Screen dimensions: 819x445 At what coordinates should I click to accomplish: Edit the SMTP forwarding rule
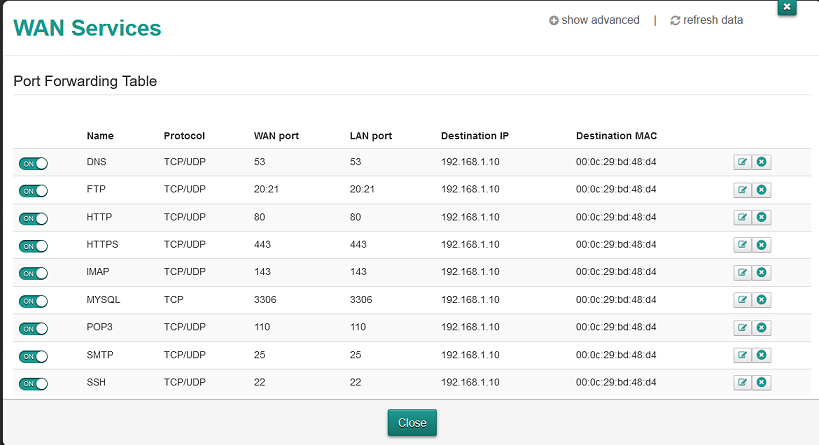click(x=742, y=355)
